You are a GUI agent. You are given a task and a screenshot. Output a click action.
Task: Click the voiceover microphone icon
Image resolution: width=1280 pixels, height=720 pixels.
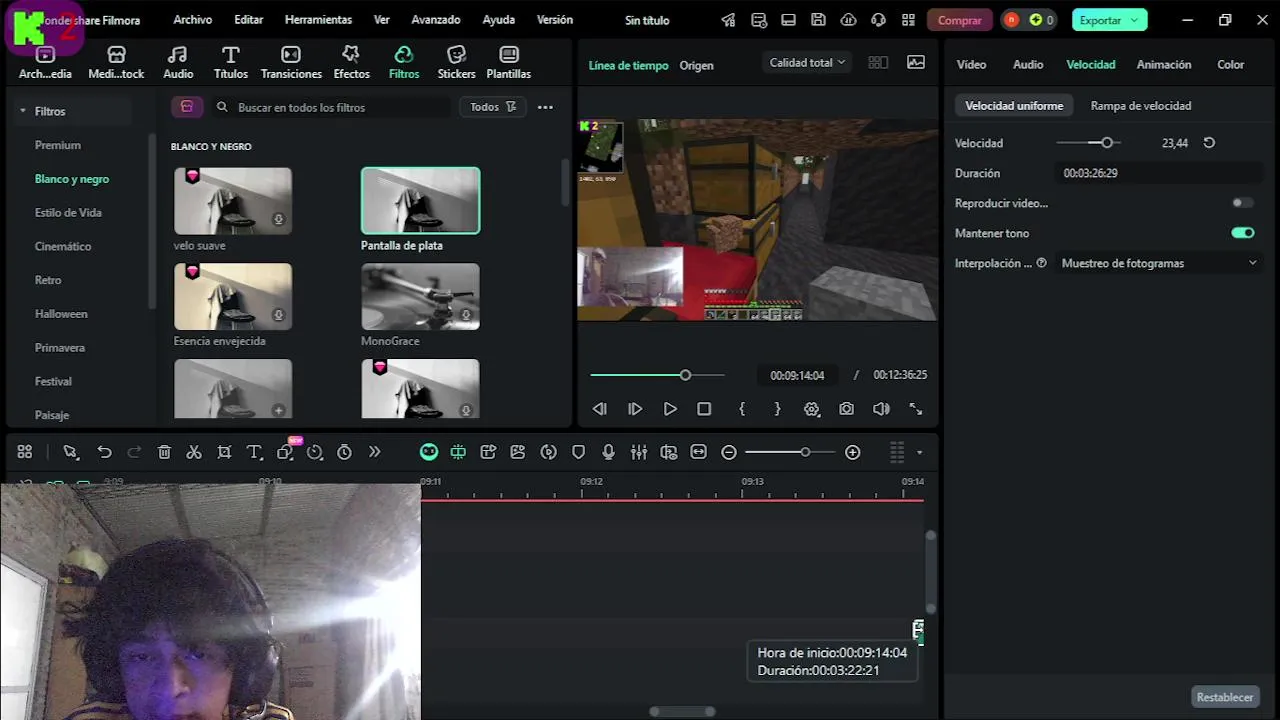(x=608, y=452)
